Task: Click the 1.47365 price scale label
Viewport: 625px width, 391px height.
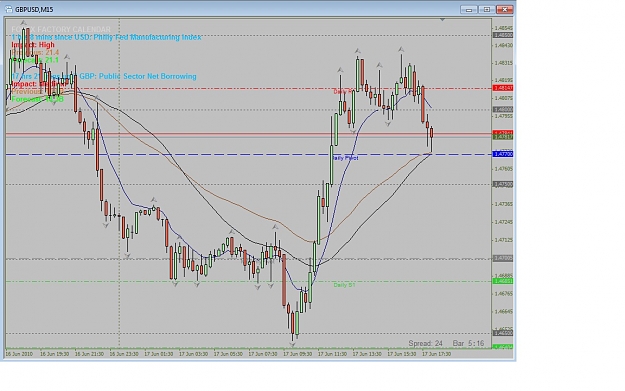Action: tap(503, 204)
